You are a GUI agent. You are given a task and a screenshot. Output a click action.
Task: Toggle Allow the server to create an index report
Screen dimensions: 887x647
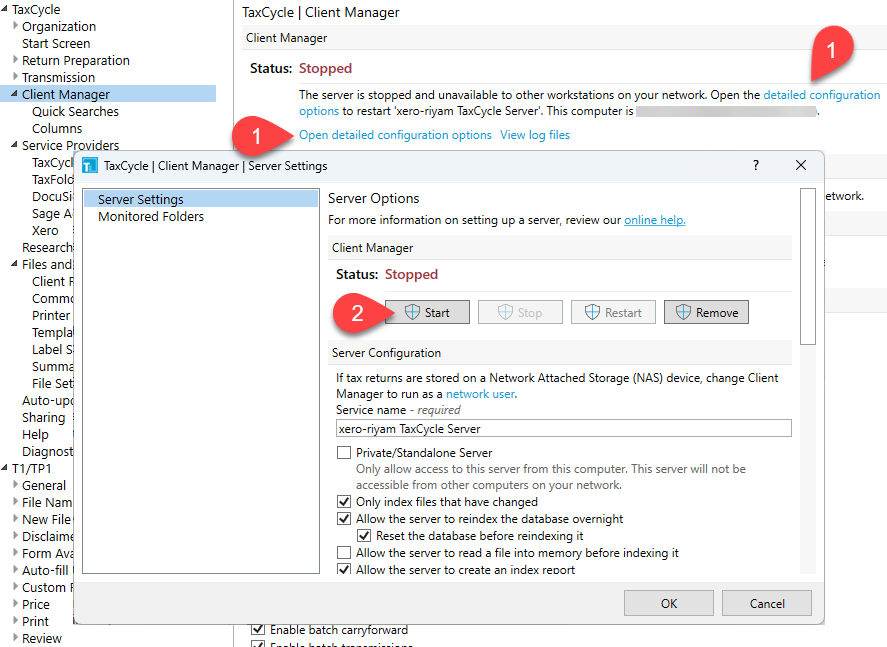coord(344,569)
